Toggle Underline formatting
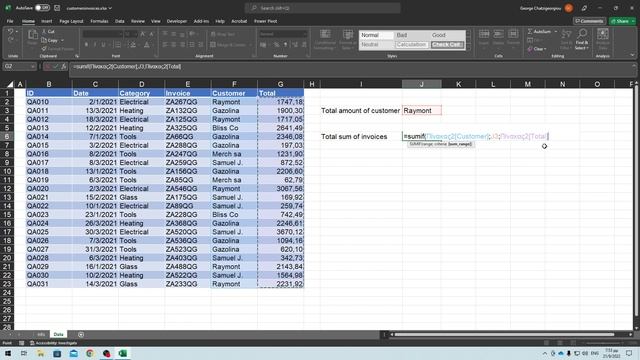640x360 pixels. (x=103, y=44)
